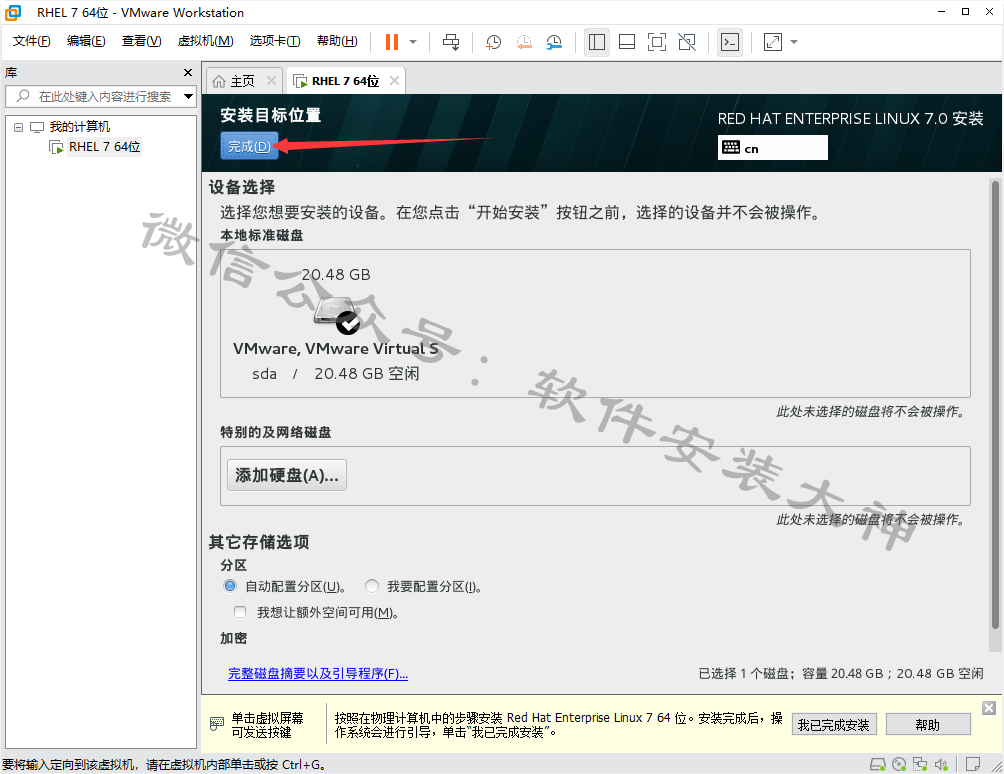This screenshot has width=1004, height=774.
Task: Click the message log note icon
Action: 973,764
